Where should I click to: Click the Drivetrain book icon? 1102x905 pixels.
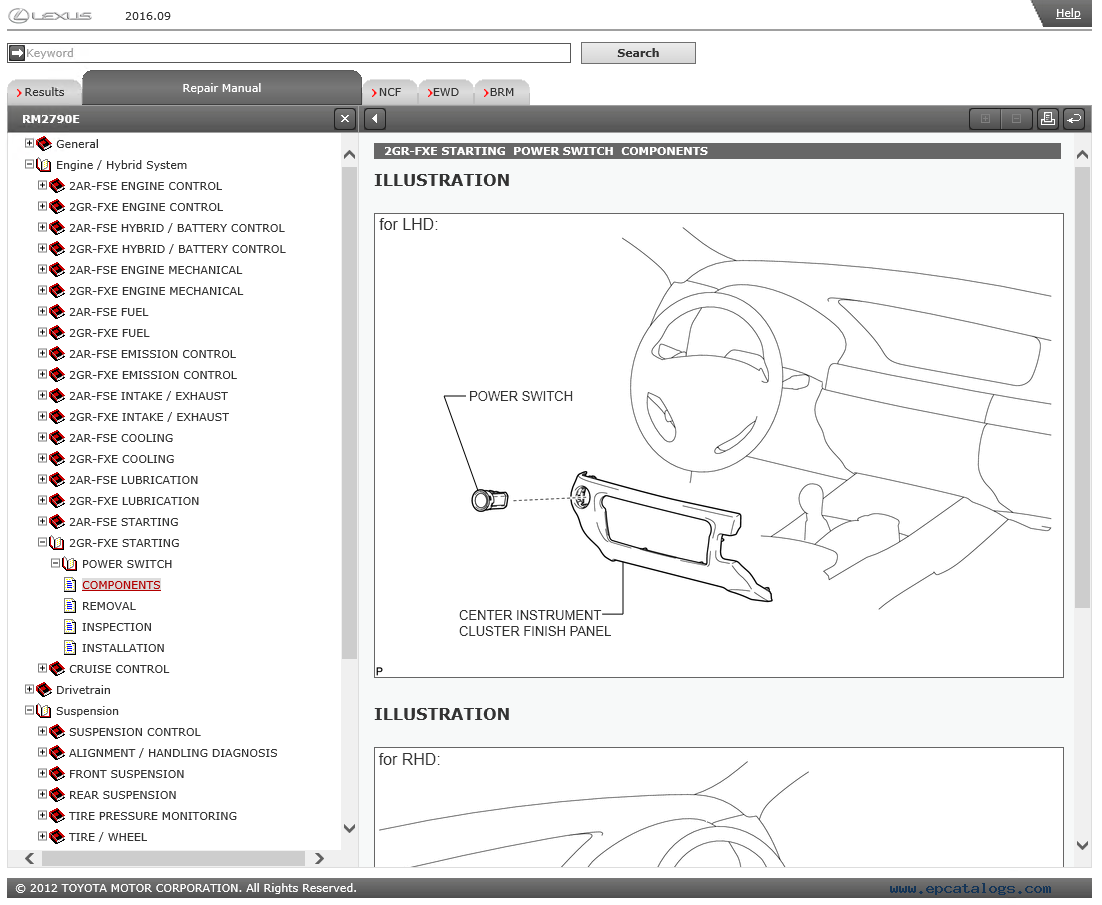(44, 690)
